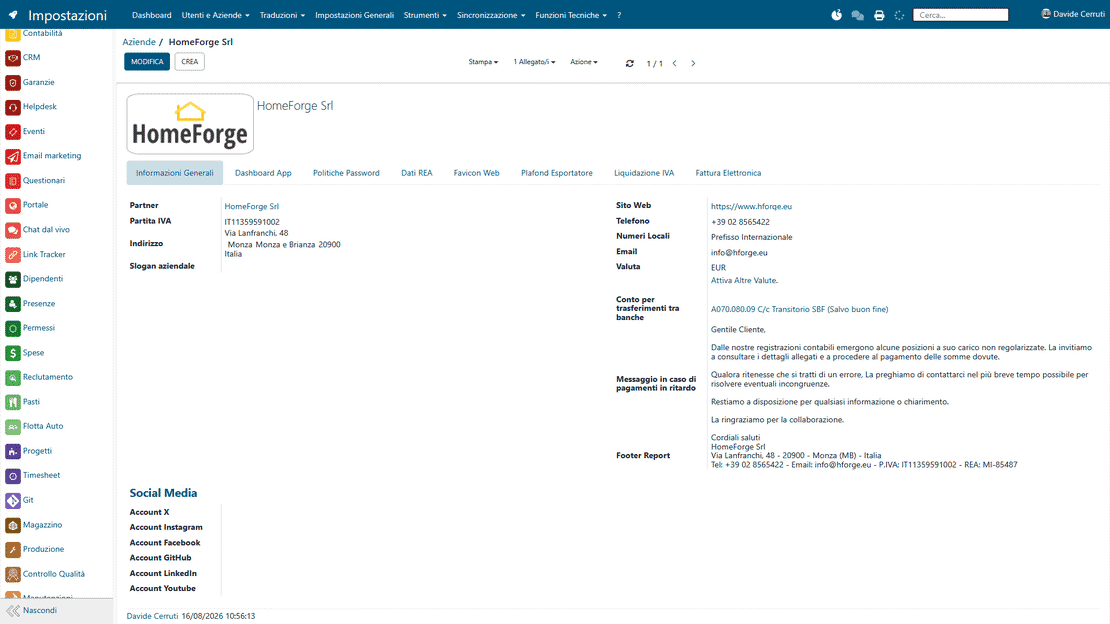The width and height of the screenshot is (1110, 624).
Task: Open the Portale app icon
Action: click(x=13, y=205)
